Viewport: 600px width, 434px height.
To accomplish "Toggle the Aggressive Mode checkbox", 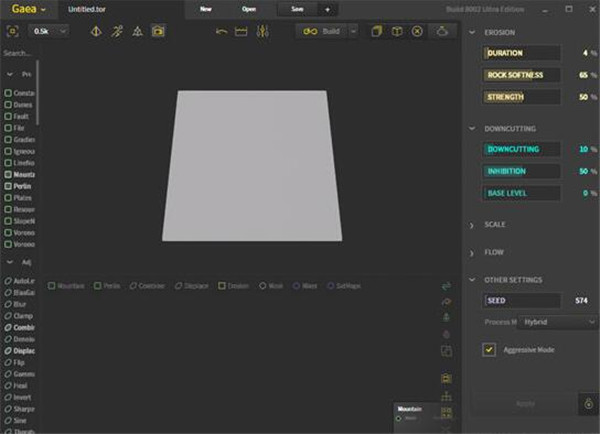I will 489,349.
